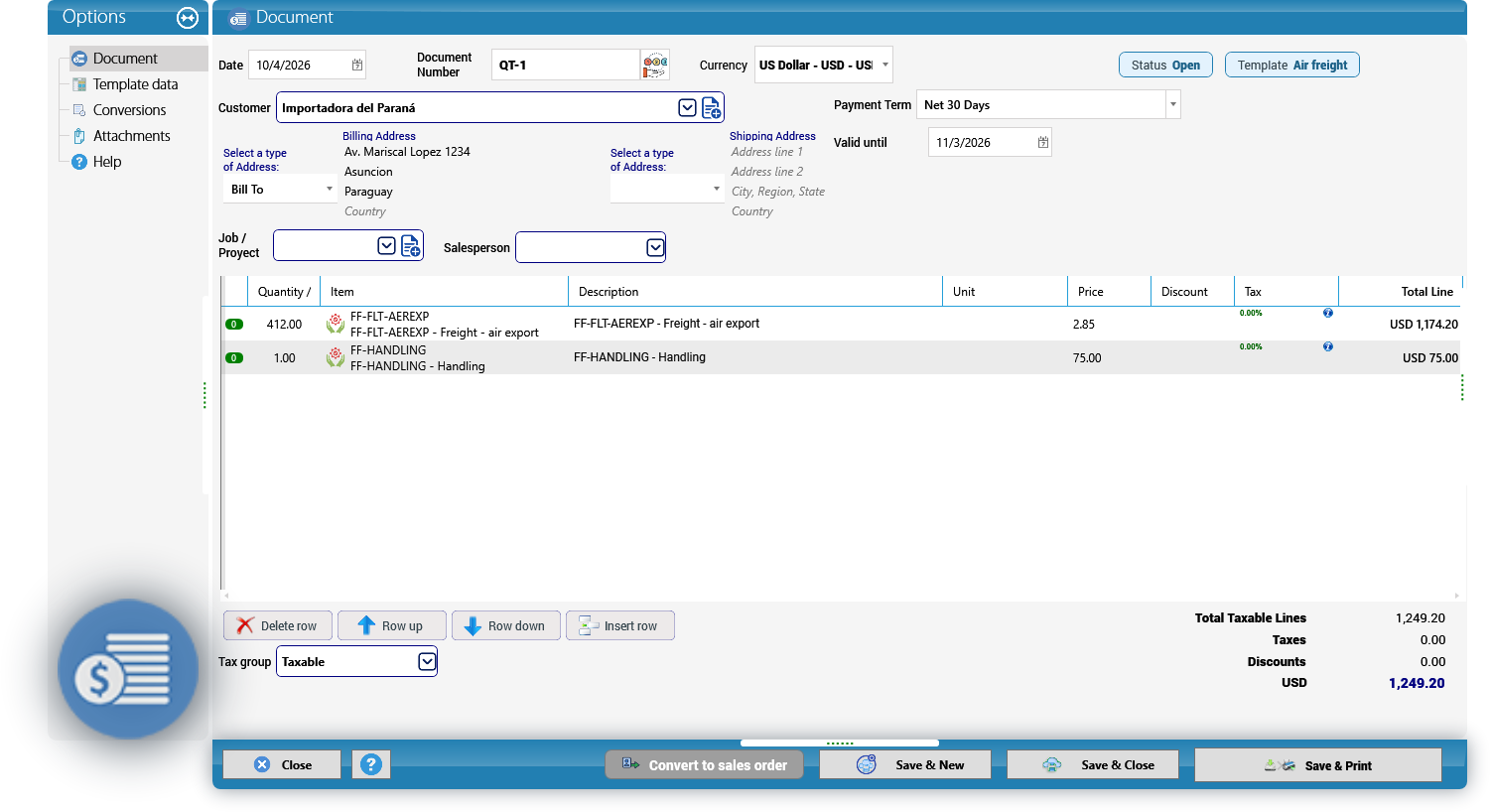Open Template data in Options

(x=135, y=84)
